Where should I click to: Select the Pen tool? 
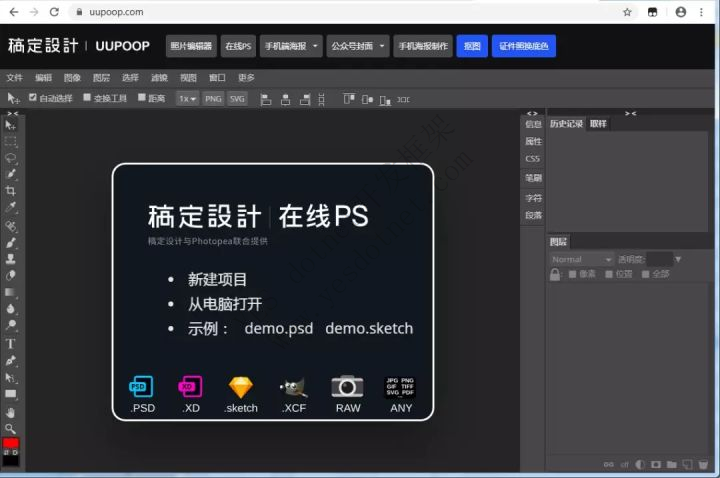[10, 361]
